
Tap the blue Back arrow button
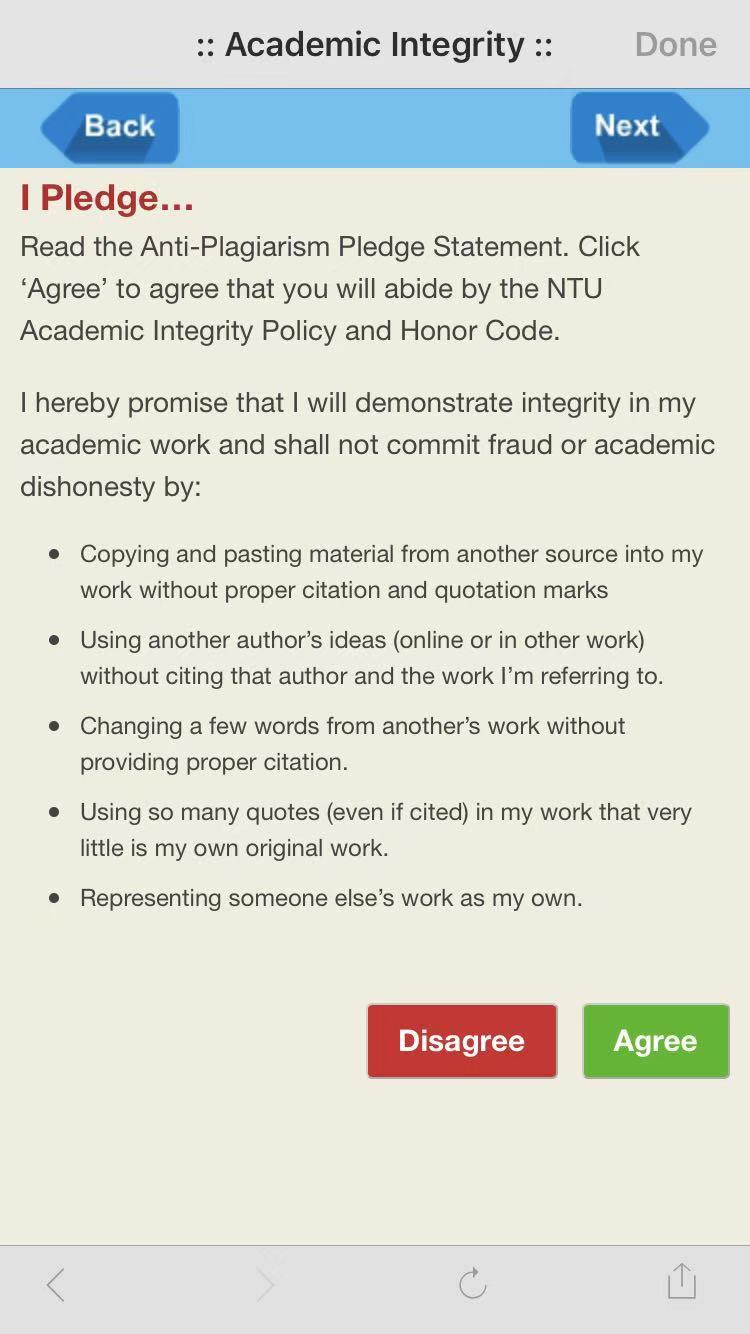tap(110, 127)
